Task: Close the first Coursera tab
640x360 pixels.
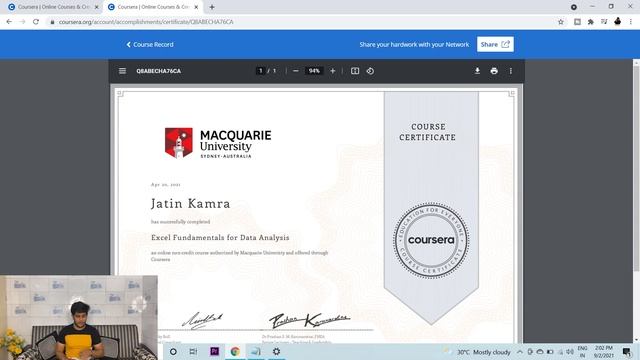Action: coord(96,7)
